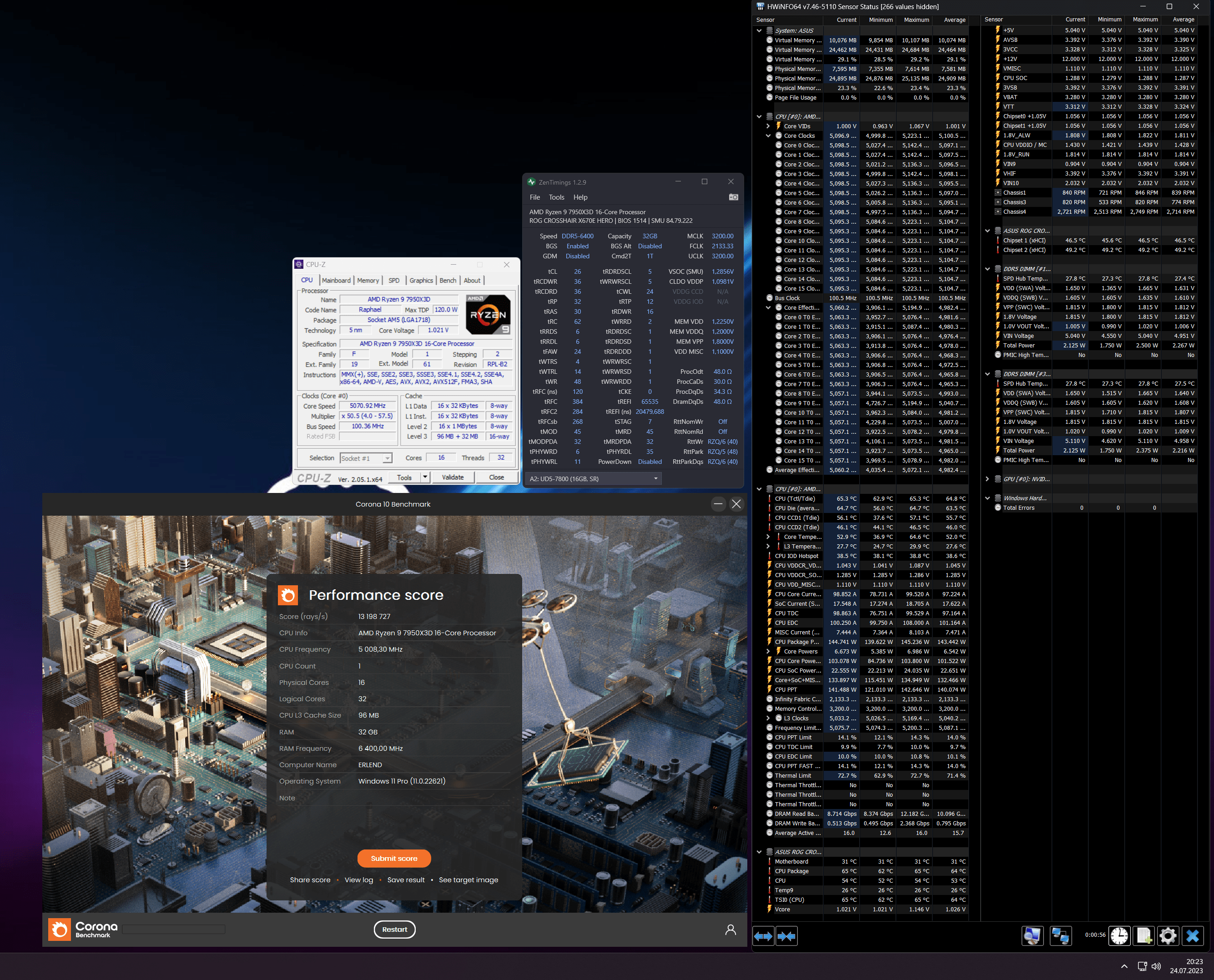
Task: Collapse the System: ASUS sensor group
Action: click(759, 30)
